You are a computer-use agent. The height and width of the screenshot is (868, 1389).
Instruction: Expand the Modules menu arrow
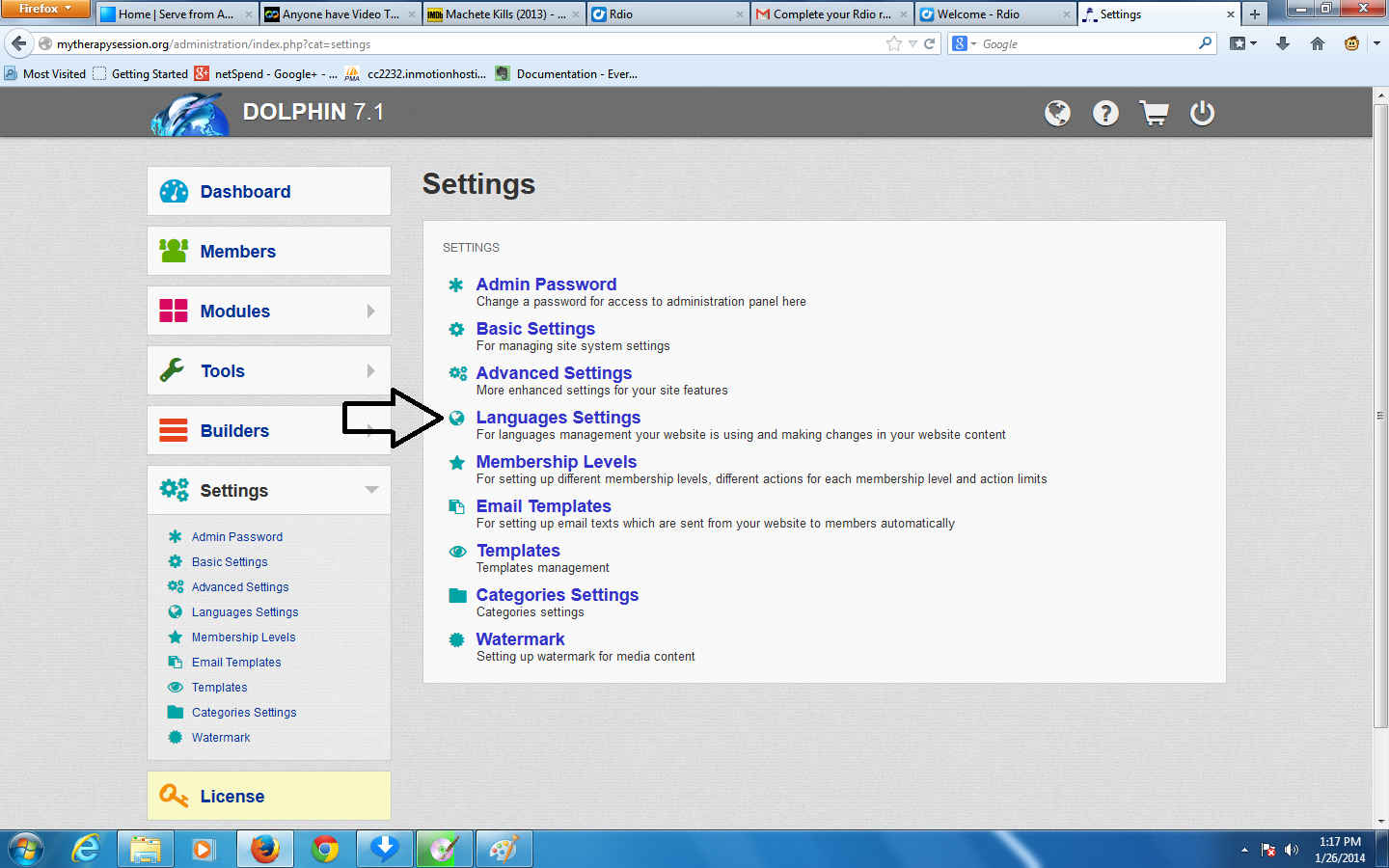(371, 311)
